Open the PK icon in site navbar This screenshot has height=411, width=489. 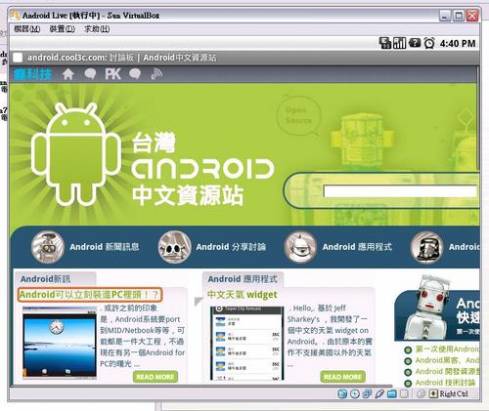click(x=113, y=74)
